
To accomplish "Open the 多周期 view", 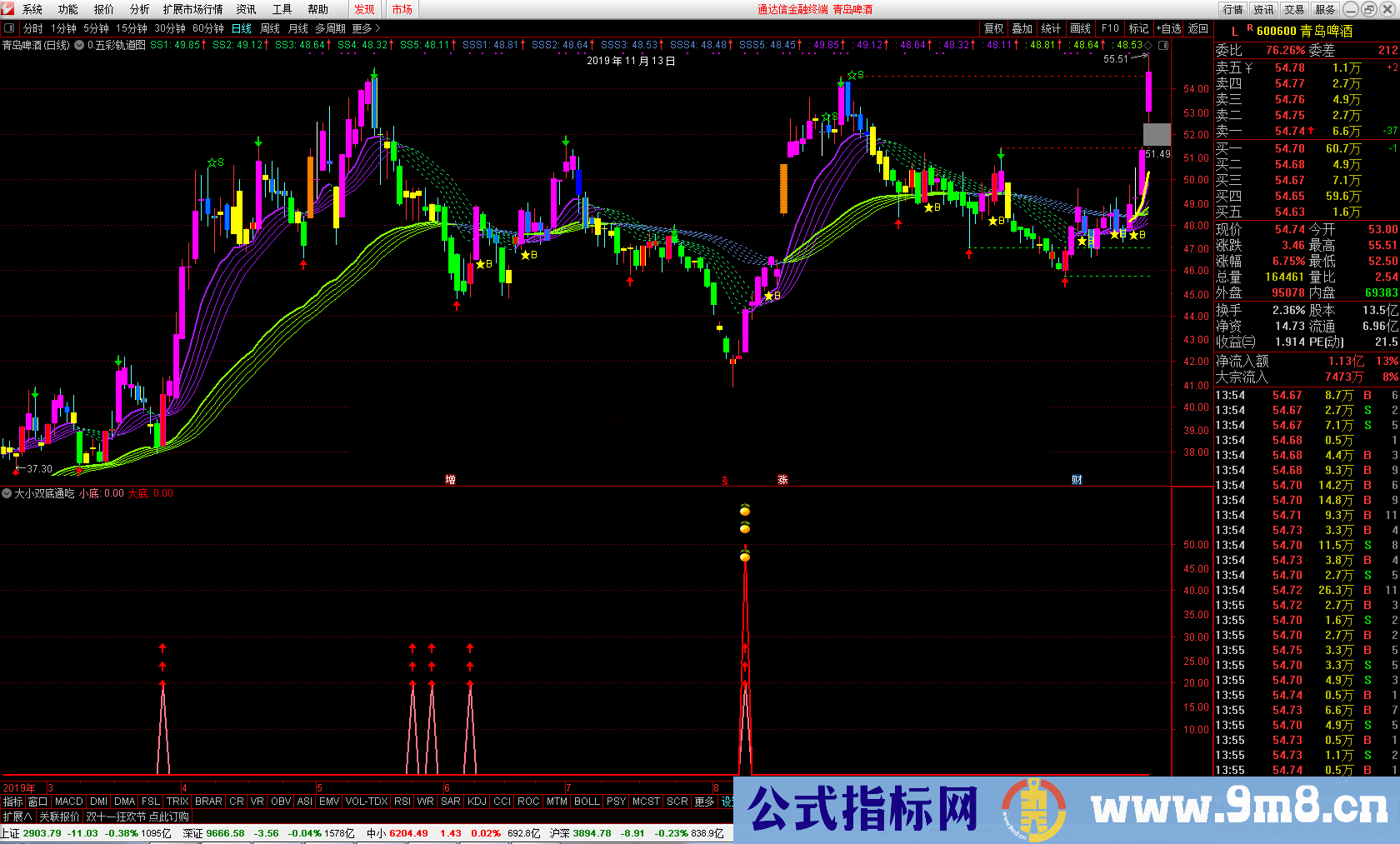I will [331, 28].
